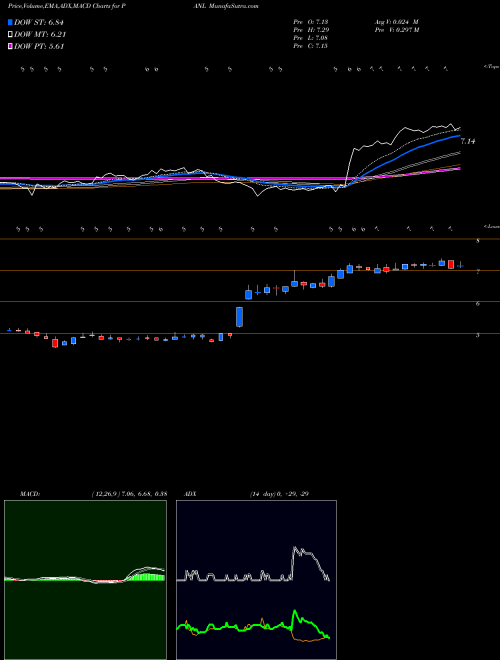500x660 pixels.
Task: Click the 'Pre V: 0.297 M' value
Action: point(396,30)
